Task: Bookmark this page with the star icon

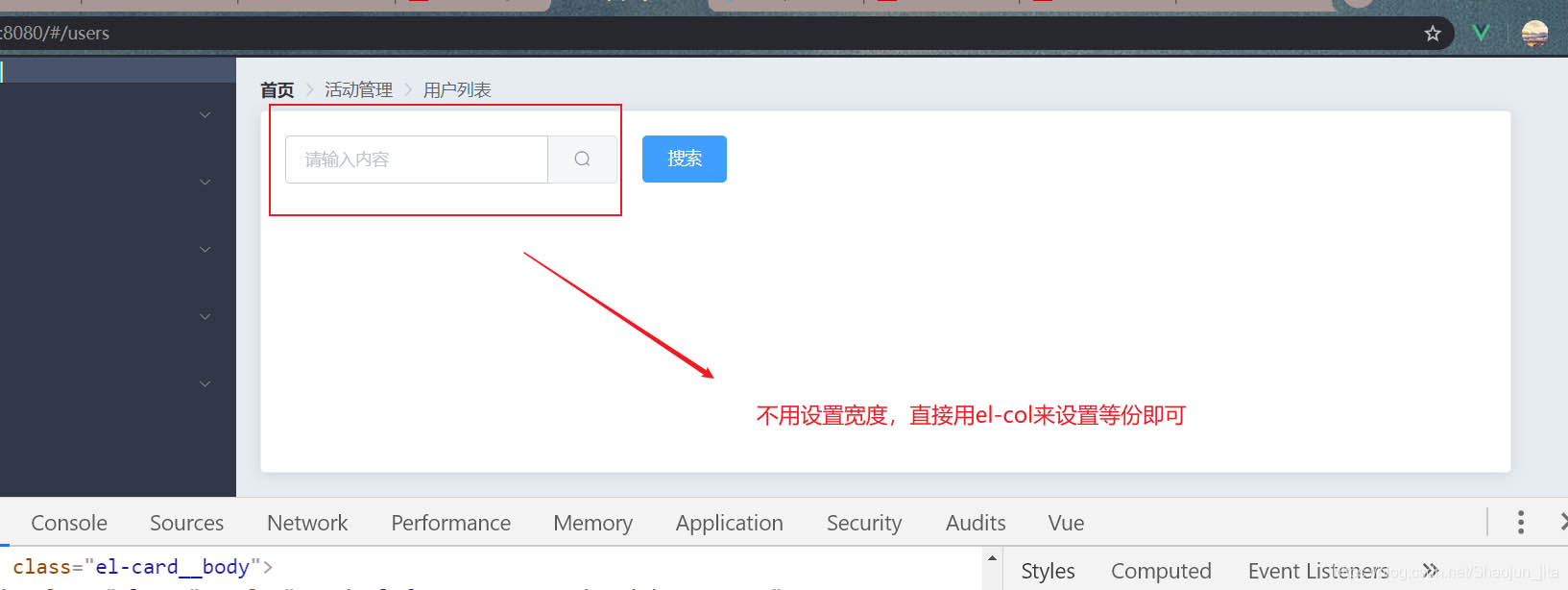Action: pos(1433,34)
